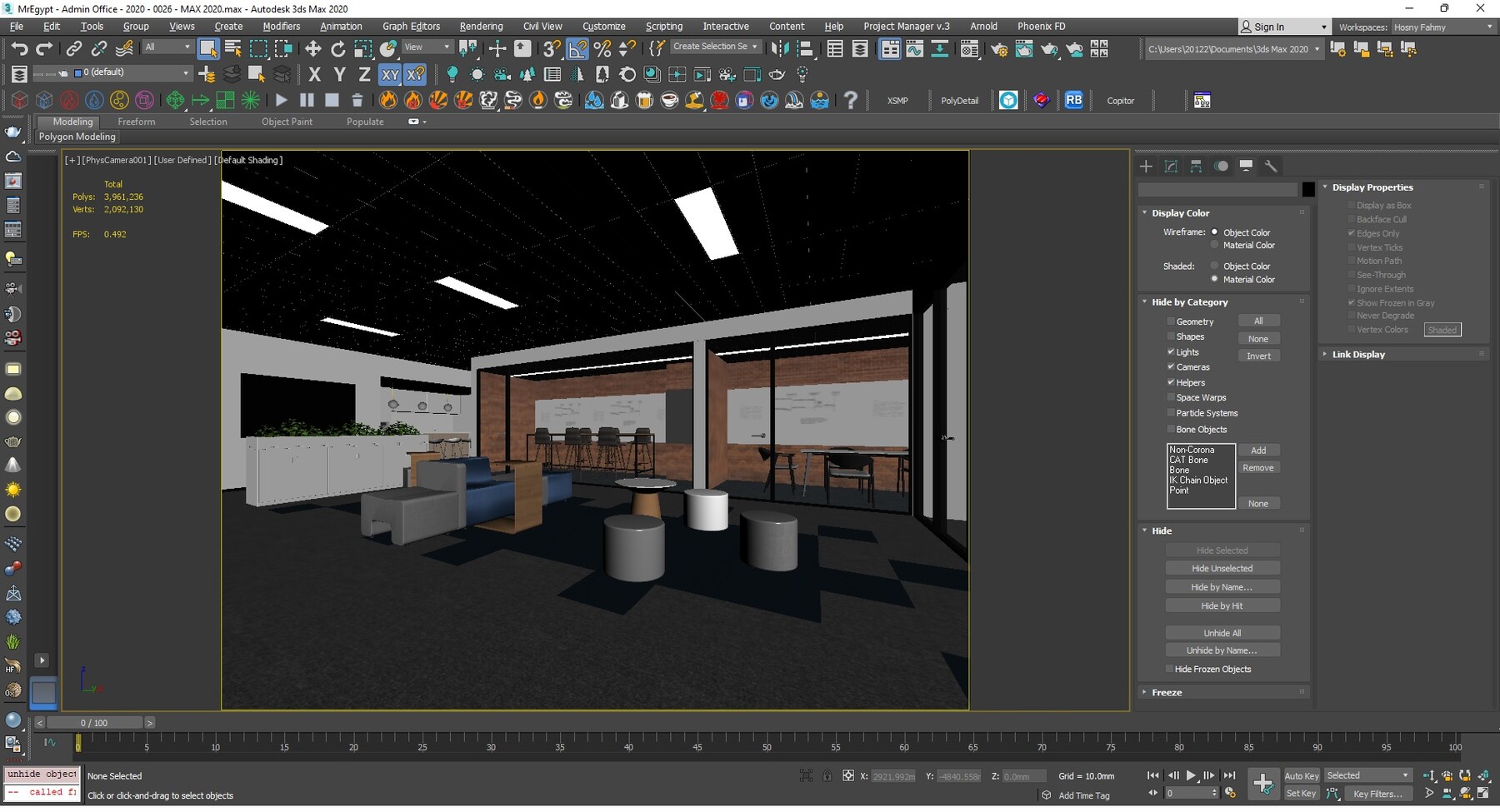Enable the Geometry checkbox under Hide by Category

click(x=1172, y=321)
